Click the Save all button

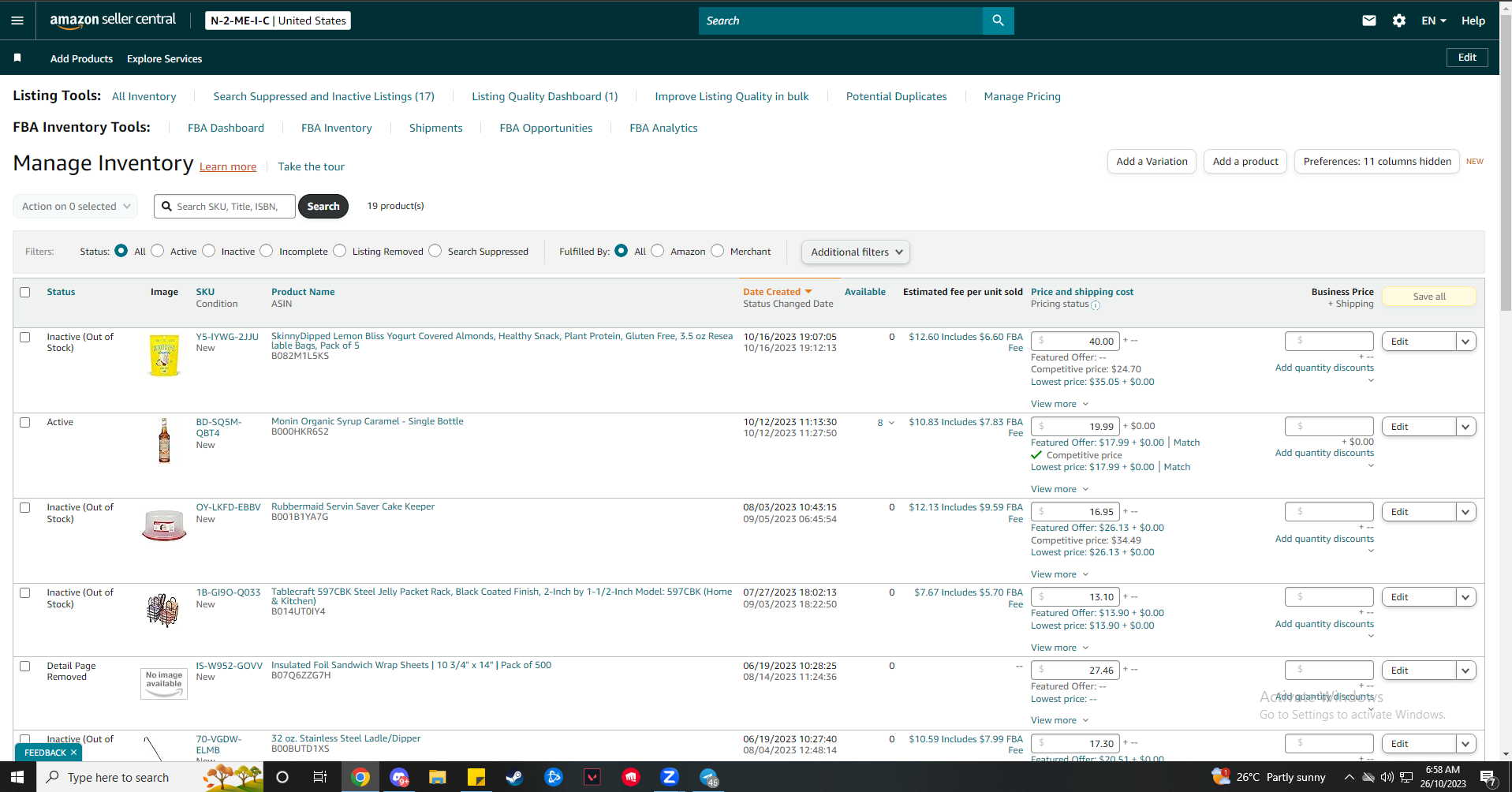(1429, 297)
